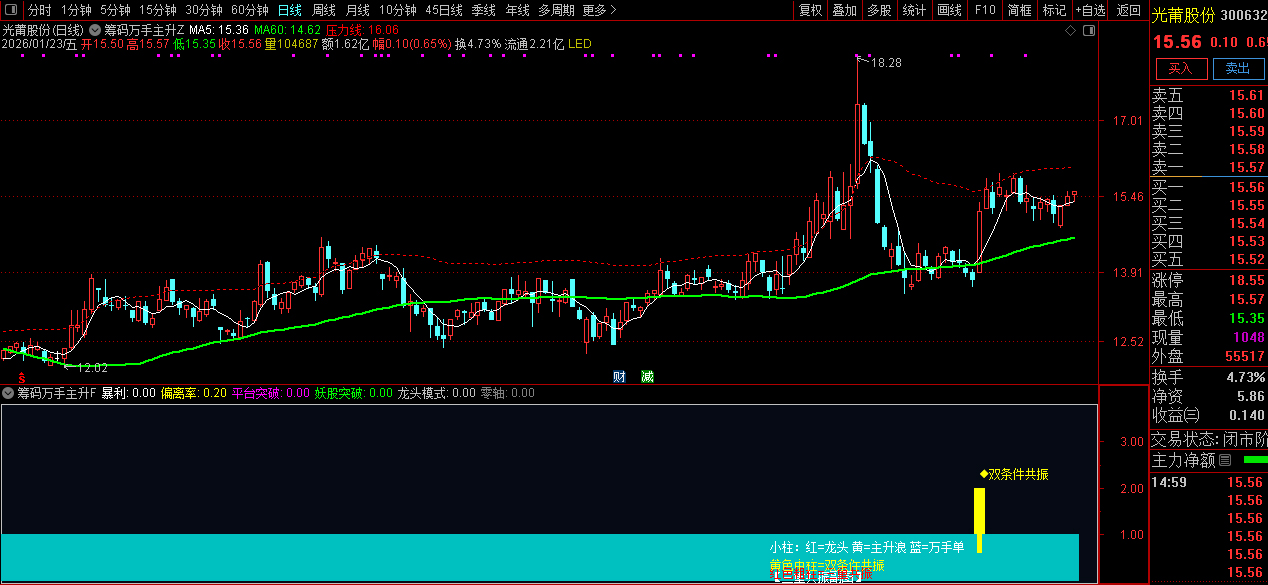Click the yellow signal bar in sub-chart
This screenshot has height=585, width=1268.
pos(980,520)
